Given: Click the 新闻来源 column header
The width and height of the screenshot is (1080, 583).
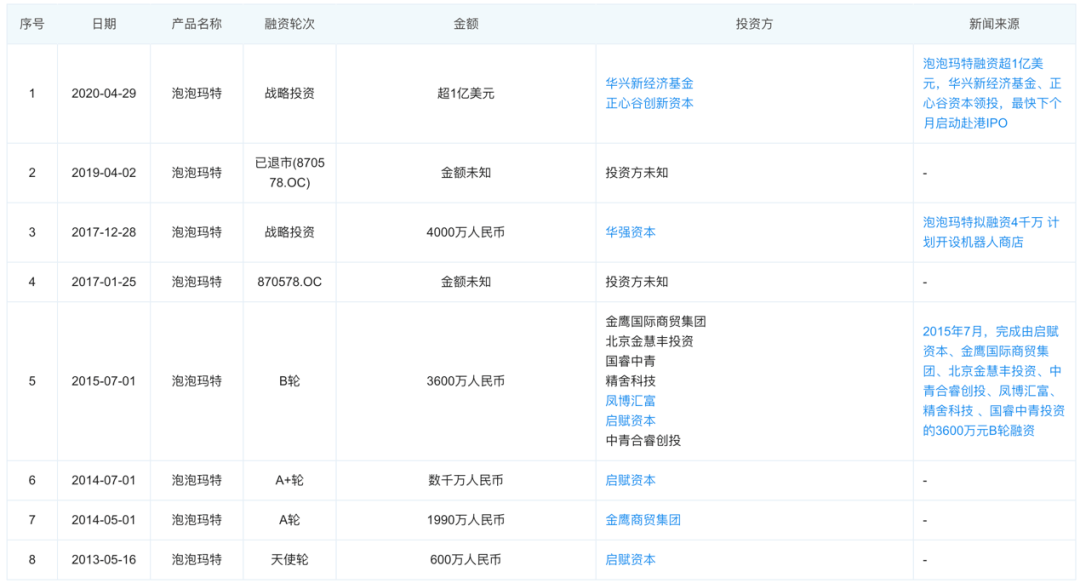Looking at the screenshot, I should (x=994, y=23).
